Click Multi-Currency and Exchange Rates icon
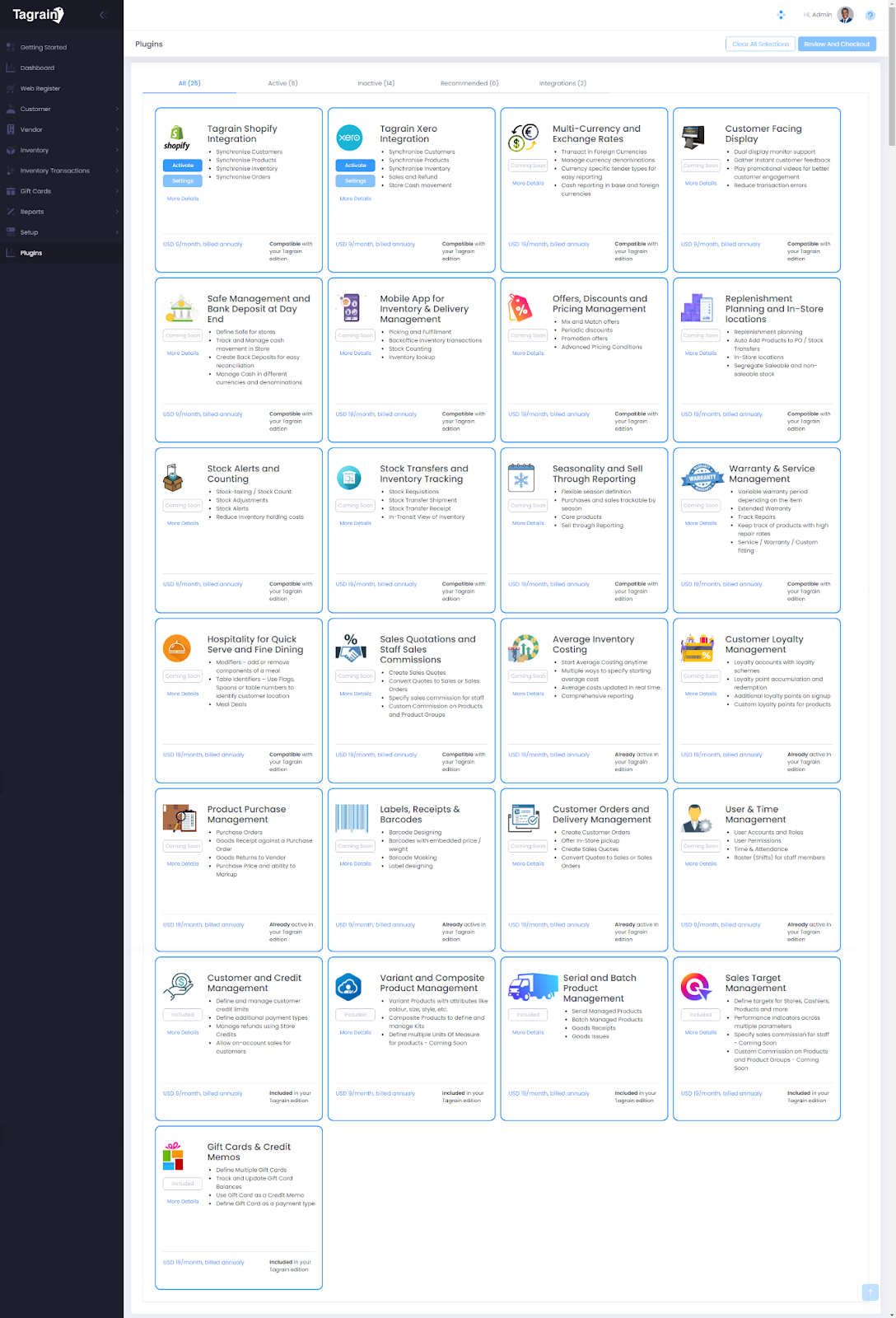 click(x=523, y=138)
